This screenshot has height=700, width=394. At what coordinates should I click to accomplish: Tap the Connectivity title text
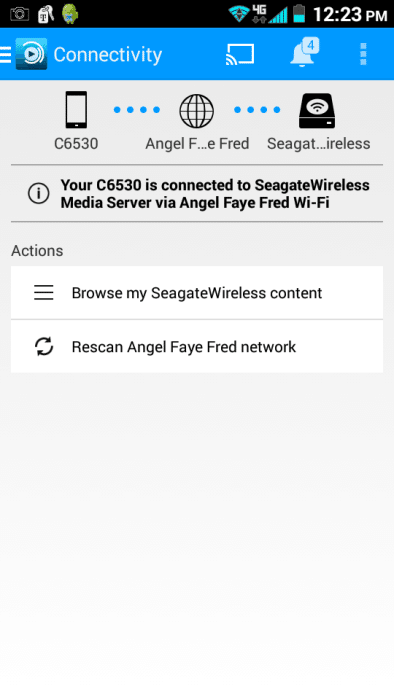coord(108,54)
